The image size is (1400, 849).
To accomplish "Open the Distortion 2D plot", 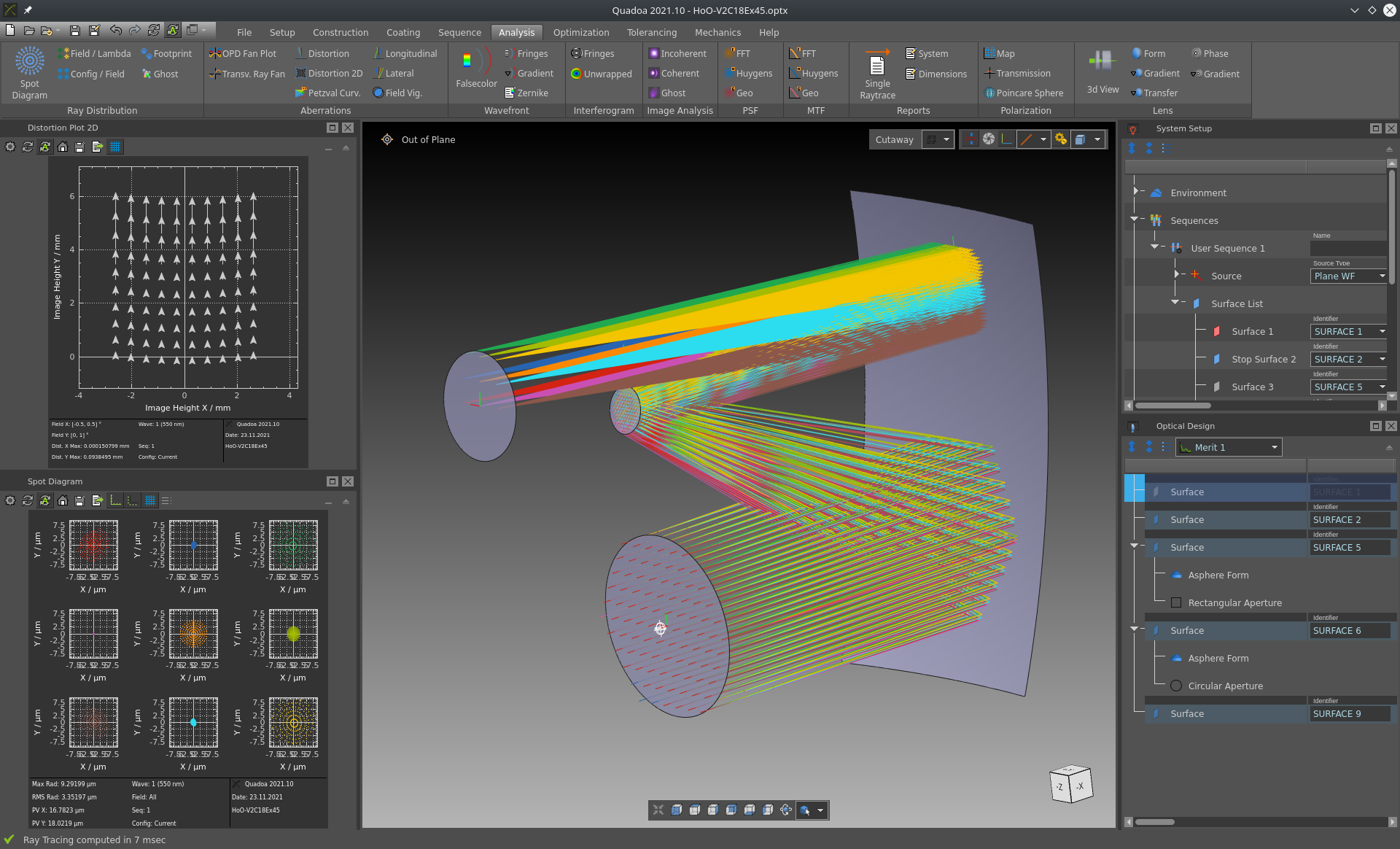I will [329, 73].
